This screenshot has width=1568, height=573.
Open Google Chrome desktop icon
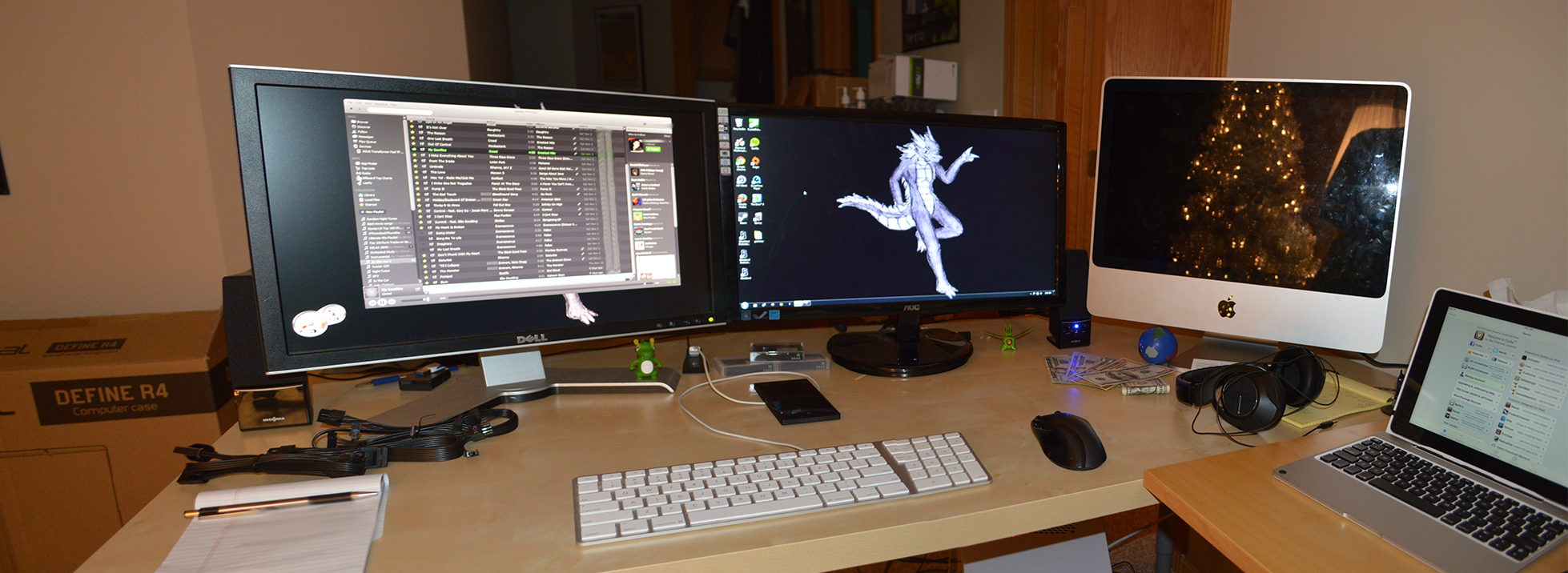(x=741, y=162)
